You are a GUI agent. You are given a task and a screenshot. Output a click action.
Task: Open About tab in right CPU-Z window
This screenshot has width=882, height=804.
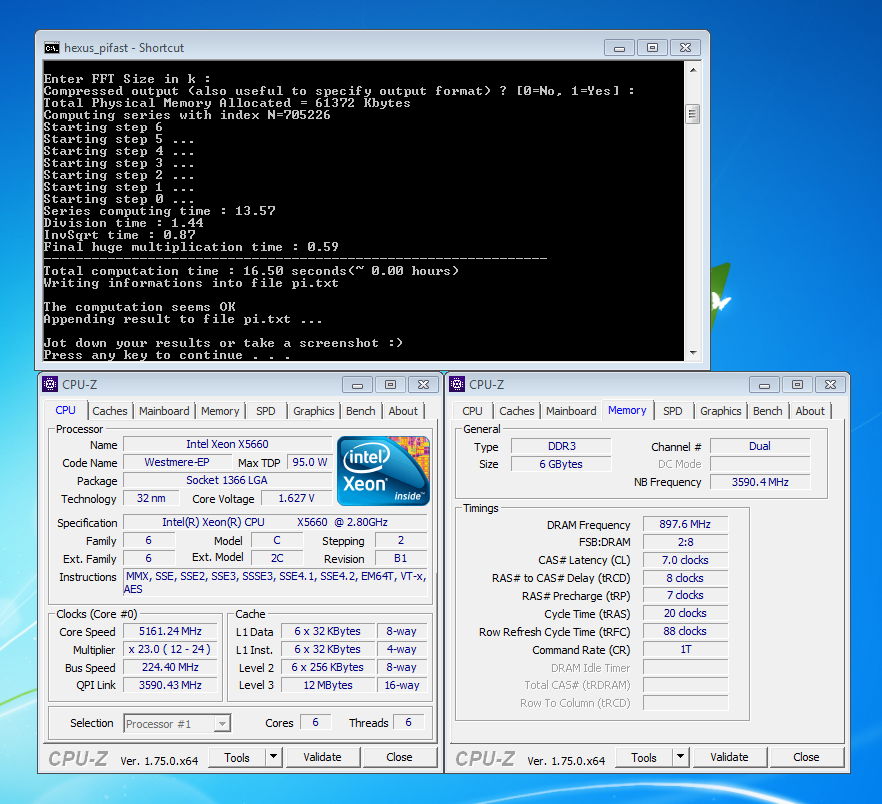tap(809, 411)
